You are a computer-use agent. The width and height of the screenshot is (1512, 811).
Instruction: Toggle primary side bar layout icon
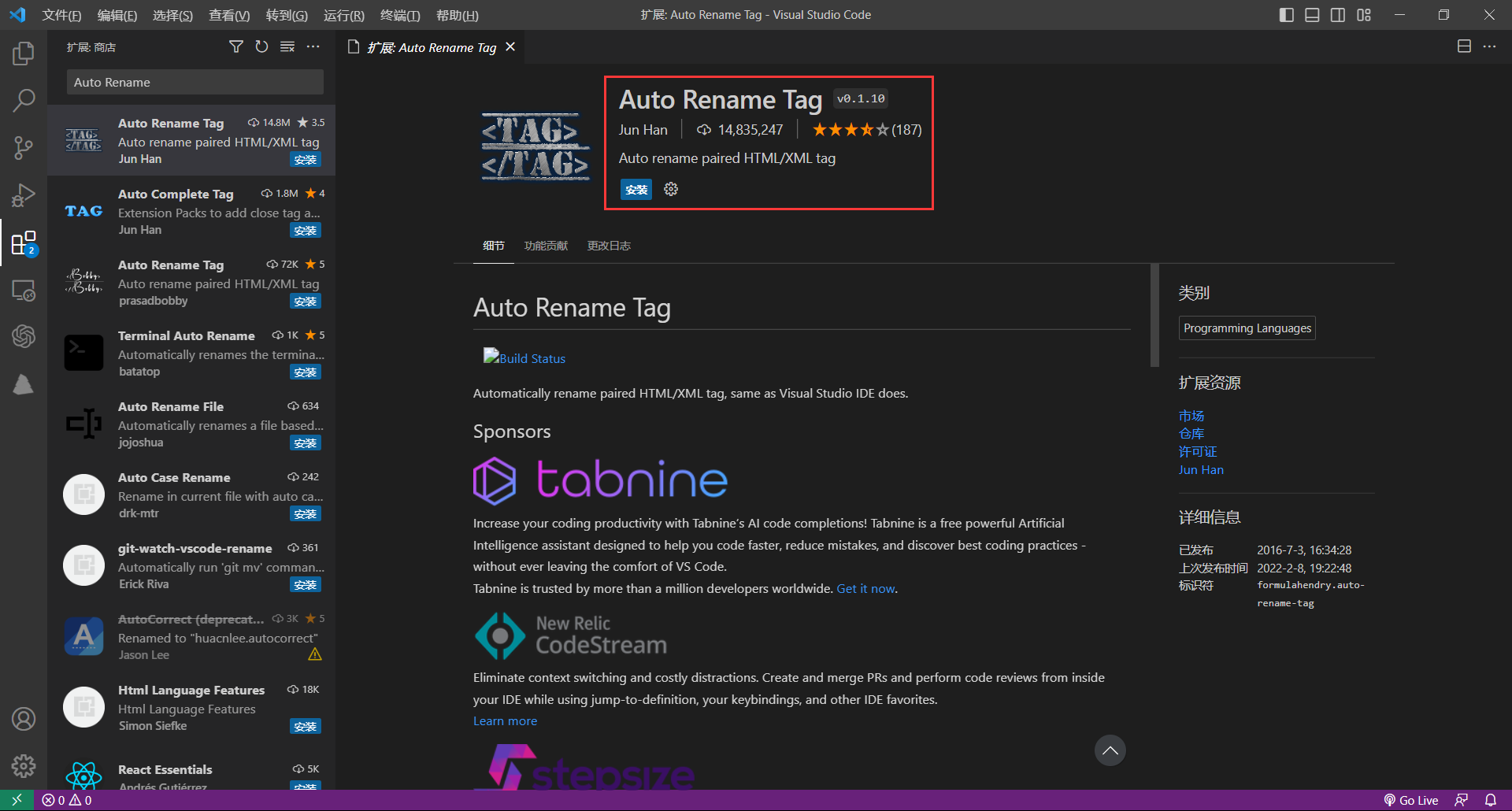click(1287, 15)
